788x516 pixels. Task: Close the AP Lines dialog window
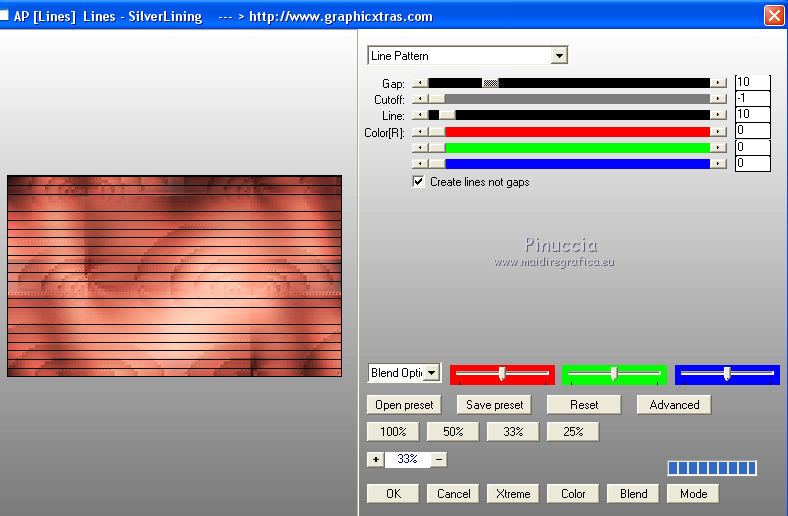pyautogui.click(x=774, y=15)
